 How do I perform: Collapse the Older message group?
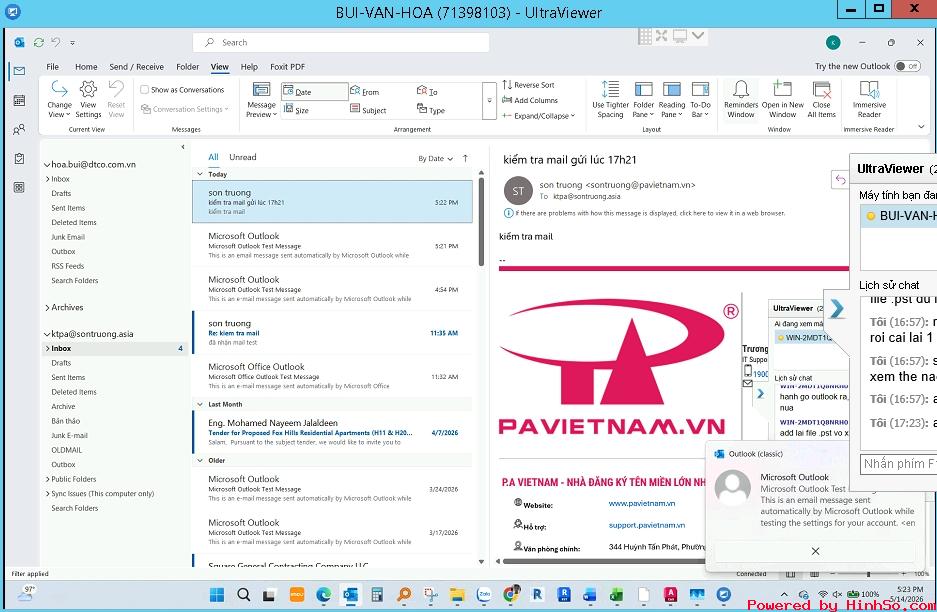pos(200,460)
